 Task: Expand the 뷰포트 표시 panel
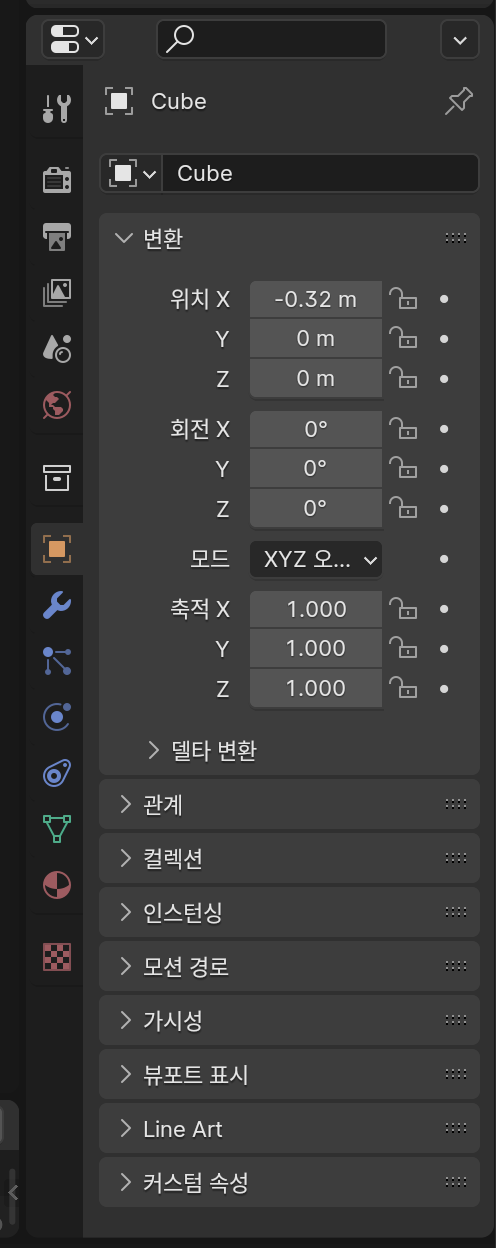point(289,1075)
